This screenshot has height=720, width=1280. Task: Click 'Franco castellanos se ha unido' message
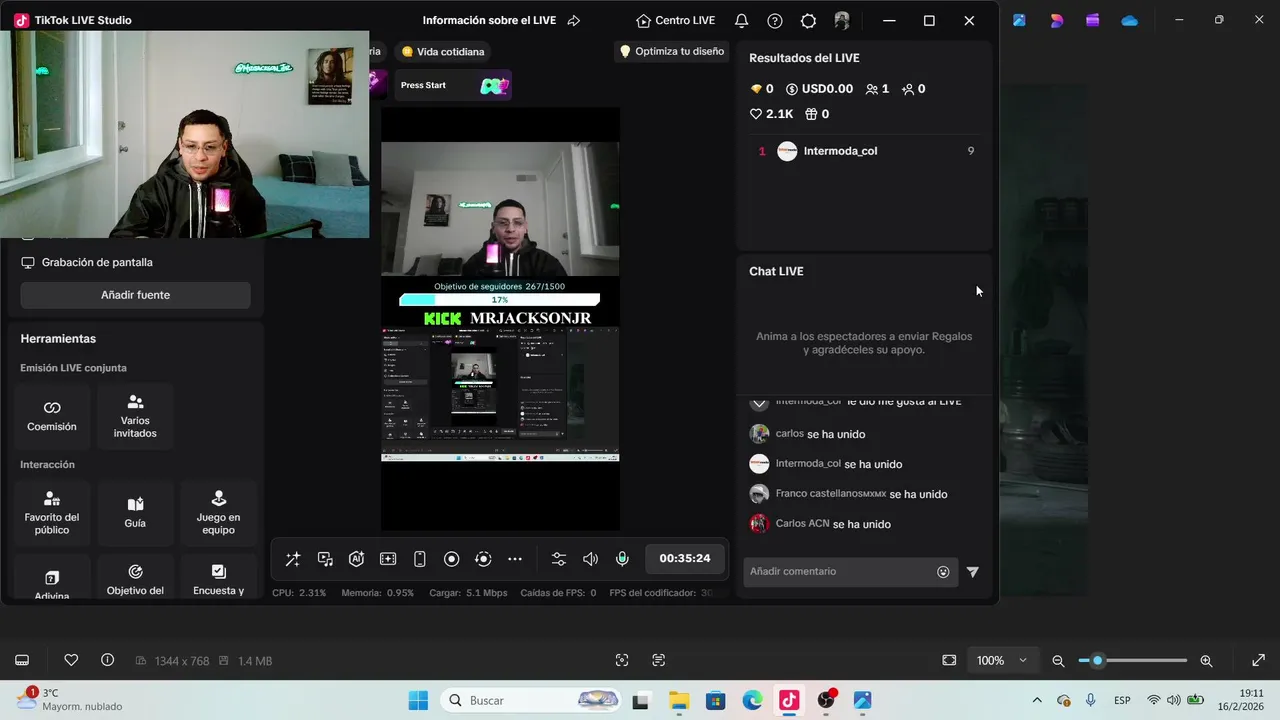849,494
